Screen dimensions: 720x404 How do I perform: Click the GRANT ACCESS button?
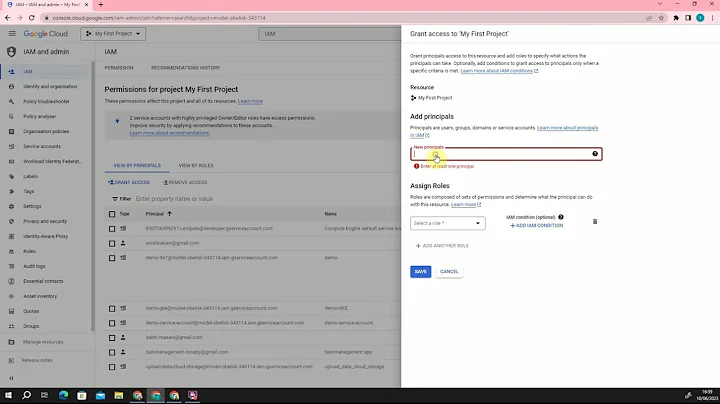point(129,183)
